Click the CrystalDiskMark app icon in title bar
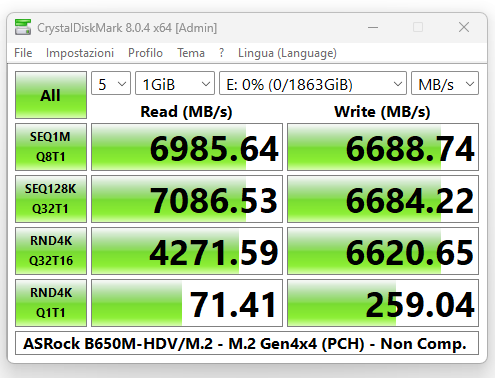Image resolution: width=495 pixels, height=378 pixels. (23, 27)
